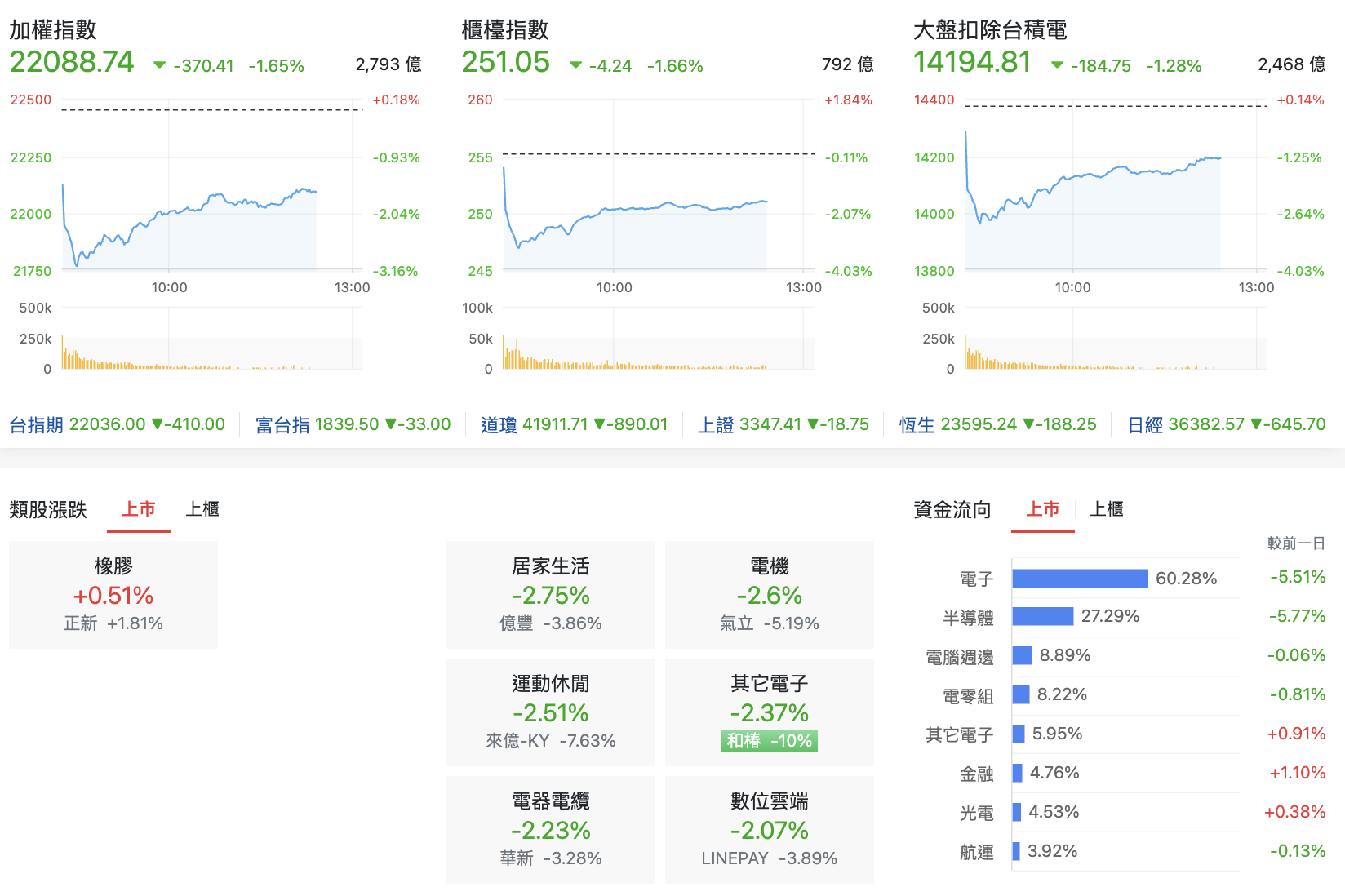Click the 華新 -3.28% stock text
Screen dimensions: 1345x896
coord(551,858)
